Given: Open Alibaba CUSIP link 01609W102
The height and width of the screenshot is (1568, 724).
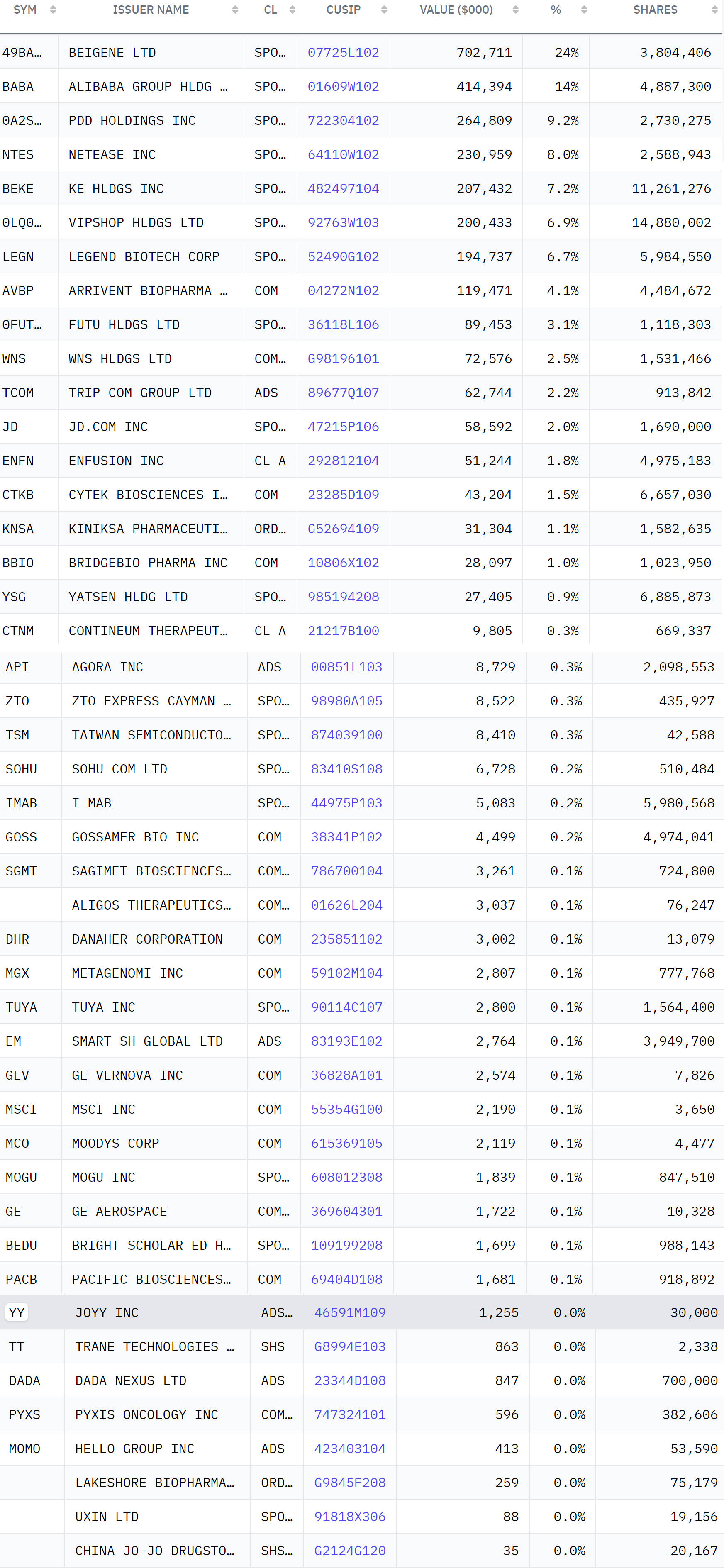Looking at the screenshot, I should (343, 86).
